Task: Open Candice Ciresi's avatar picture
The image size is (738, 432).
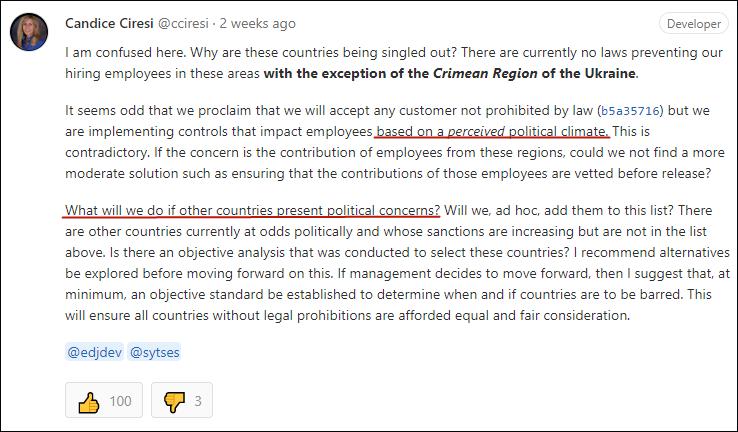Action: (30, 33)
